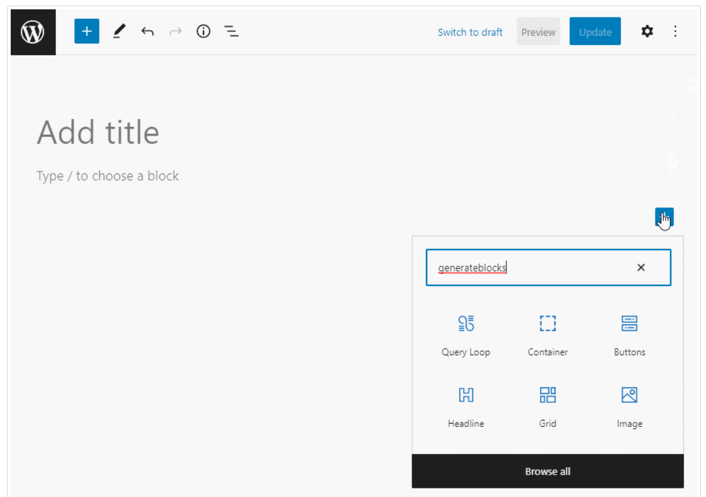This screenshot has height=497, width=706.
Task: Select the Tools pencil icon
Action: pos(119,32)
